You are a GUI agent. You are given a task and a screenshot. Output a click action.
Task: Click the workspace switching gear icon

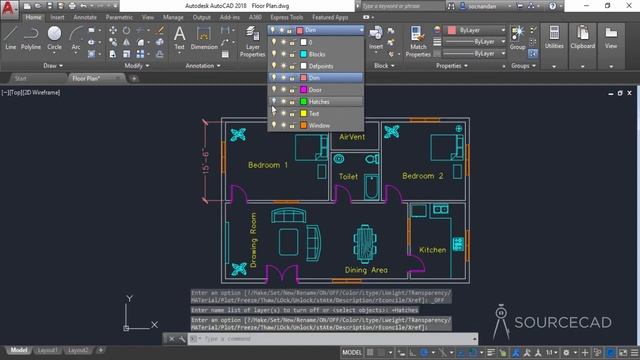pyautogui.click(x=566, y=352)
